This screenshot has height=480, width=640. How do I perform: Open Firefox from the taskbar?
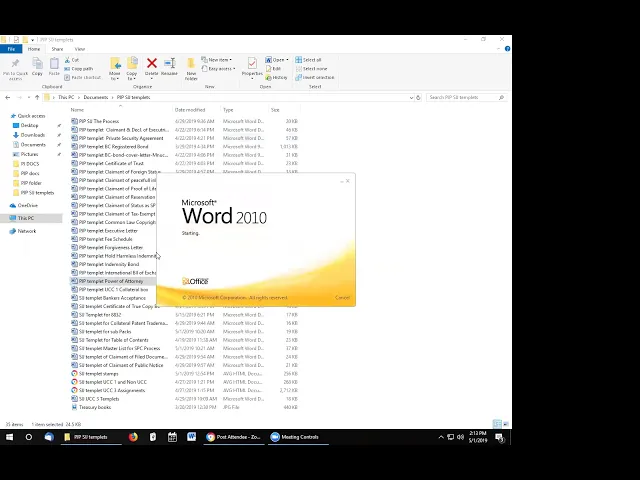(x=133, y=437)
